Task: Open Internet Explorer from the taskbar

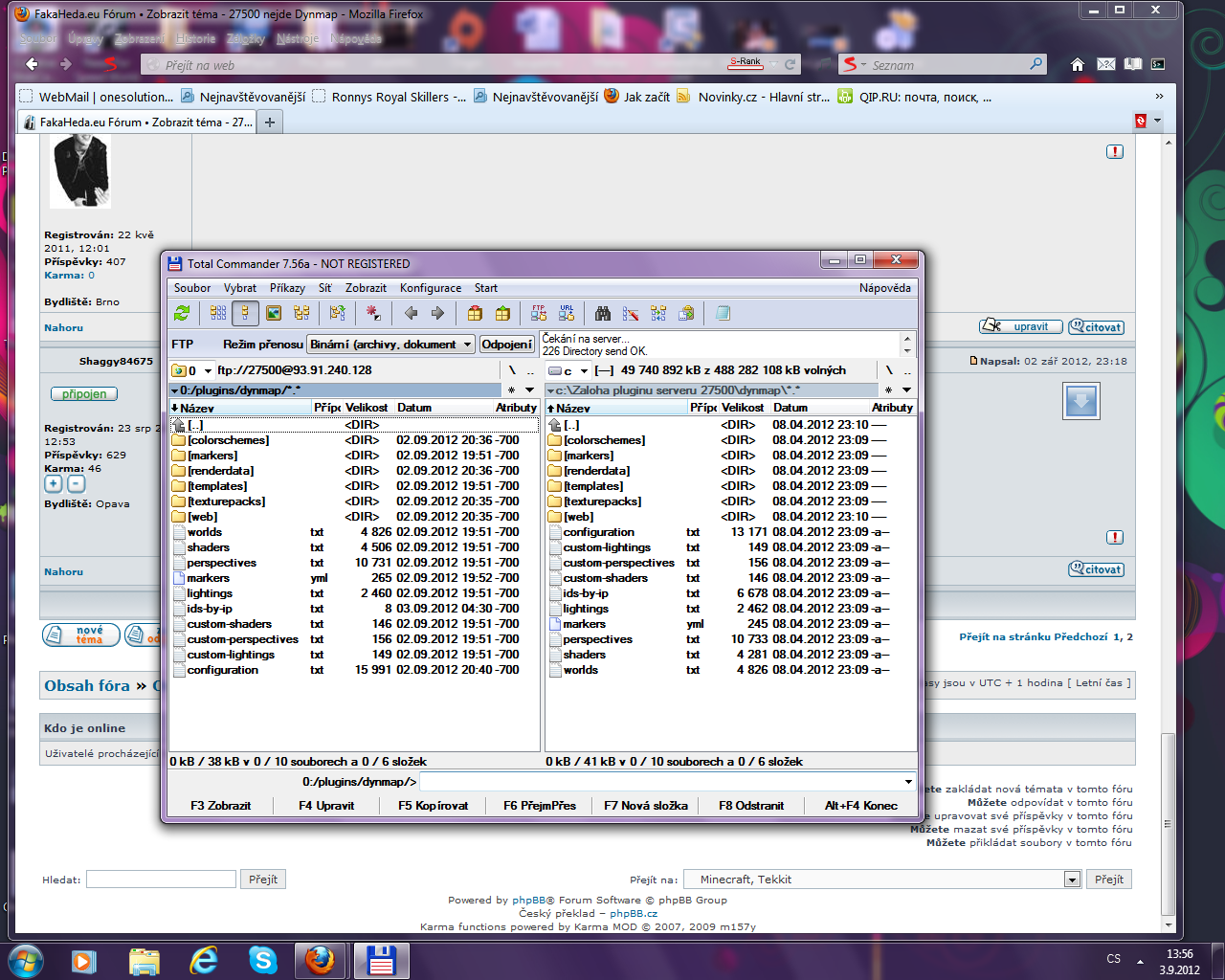Action: [x=204, y=960]
